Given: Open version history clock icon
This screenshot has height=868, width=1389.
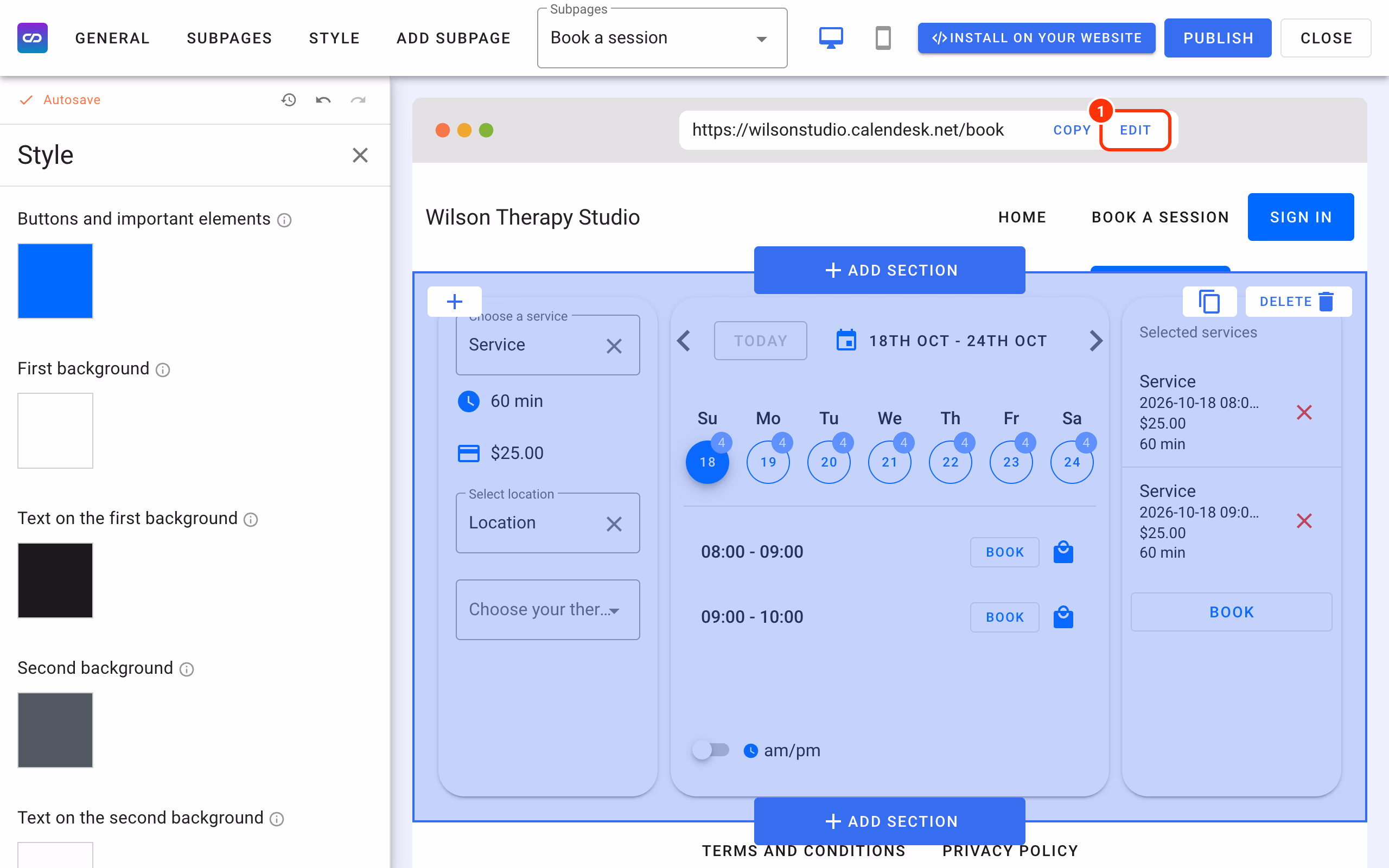Looking at the screenshot, I should tap(288, 100).
